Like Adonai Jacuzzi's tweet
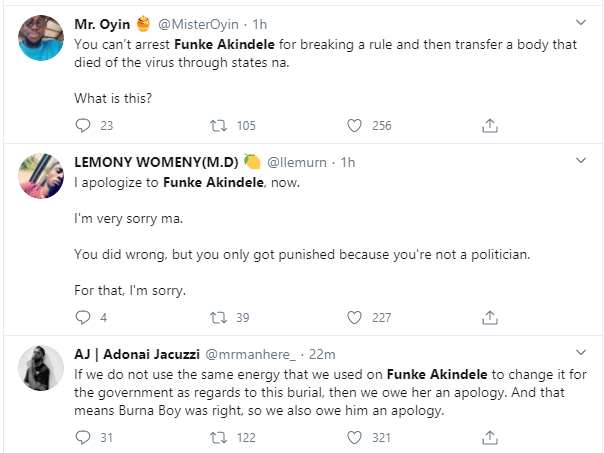The width and height of the screenshot is (604, 453). point(353,437)
